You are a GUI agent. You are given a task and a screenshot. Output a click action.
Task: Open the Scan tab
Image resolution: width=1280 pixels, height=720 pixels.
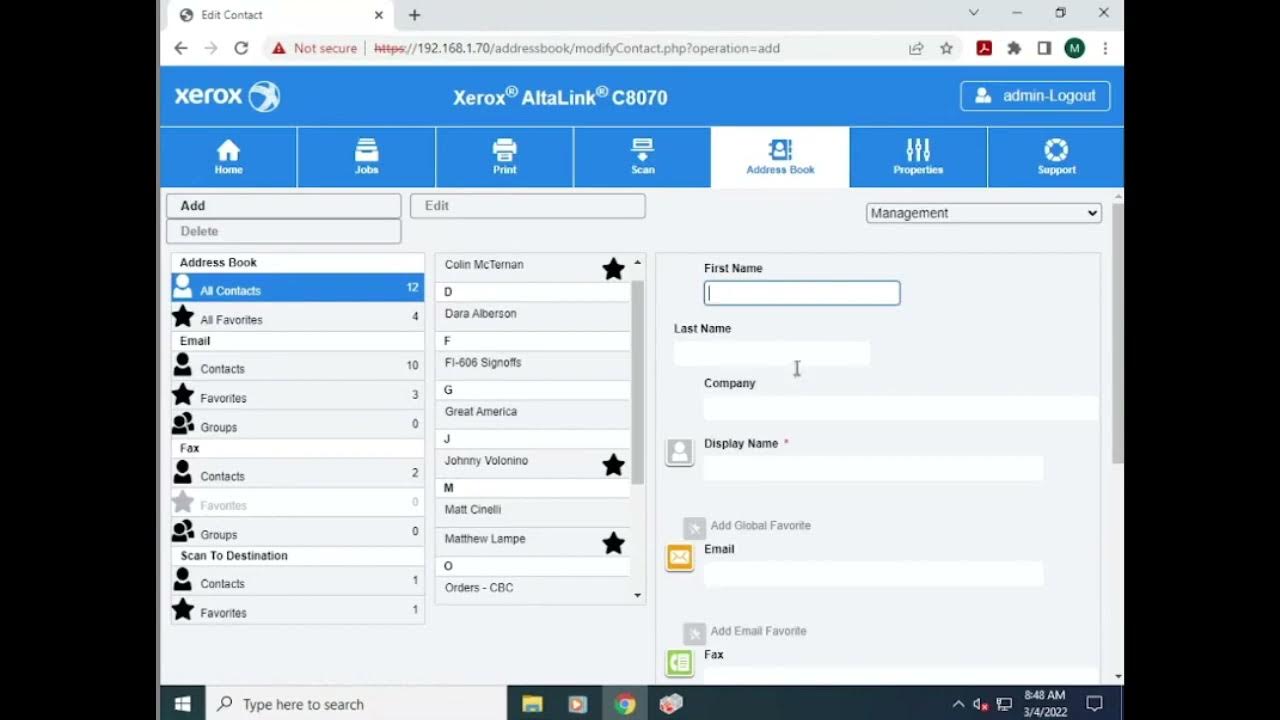642,157
